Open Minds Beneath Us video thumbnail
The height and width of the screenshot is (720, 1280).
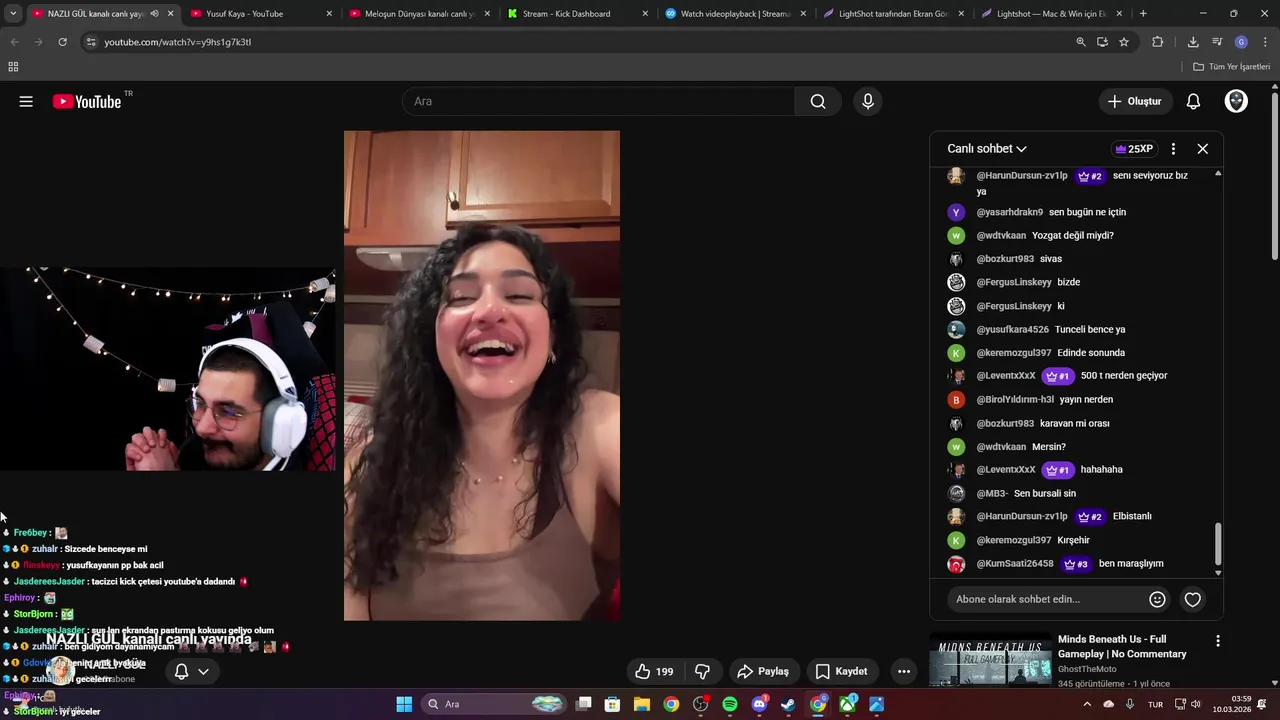tap(990, 659)
